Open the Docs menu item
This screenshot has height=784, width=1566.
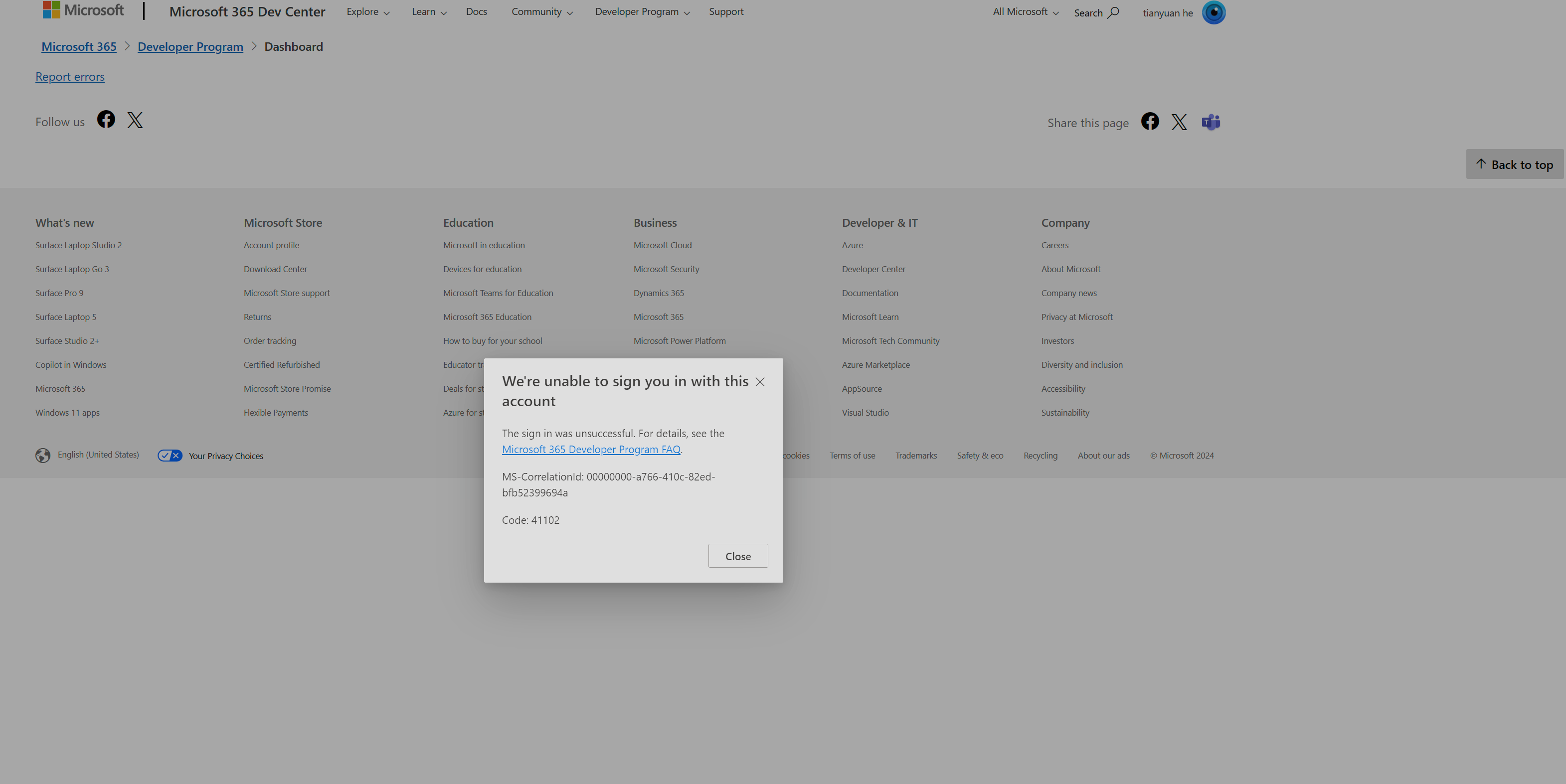coord(476,11)
